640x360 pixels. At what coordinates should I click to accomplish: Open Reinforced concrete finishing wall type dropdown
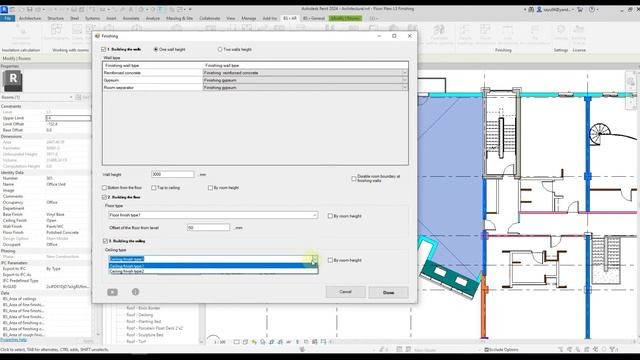pos(404,73)
